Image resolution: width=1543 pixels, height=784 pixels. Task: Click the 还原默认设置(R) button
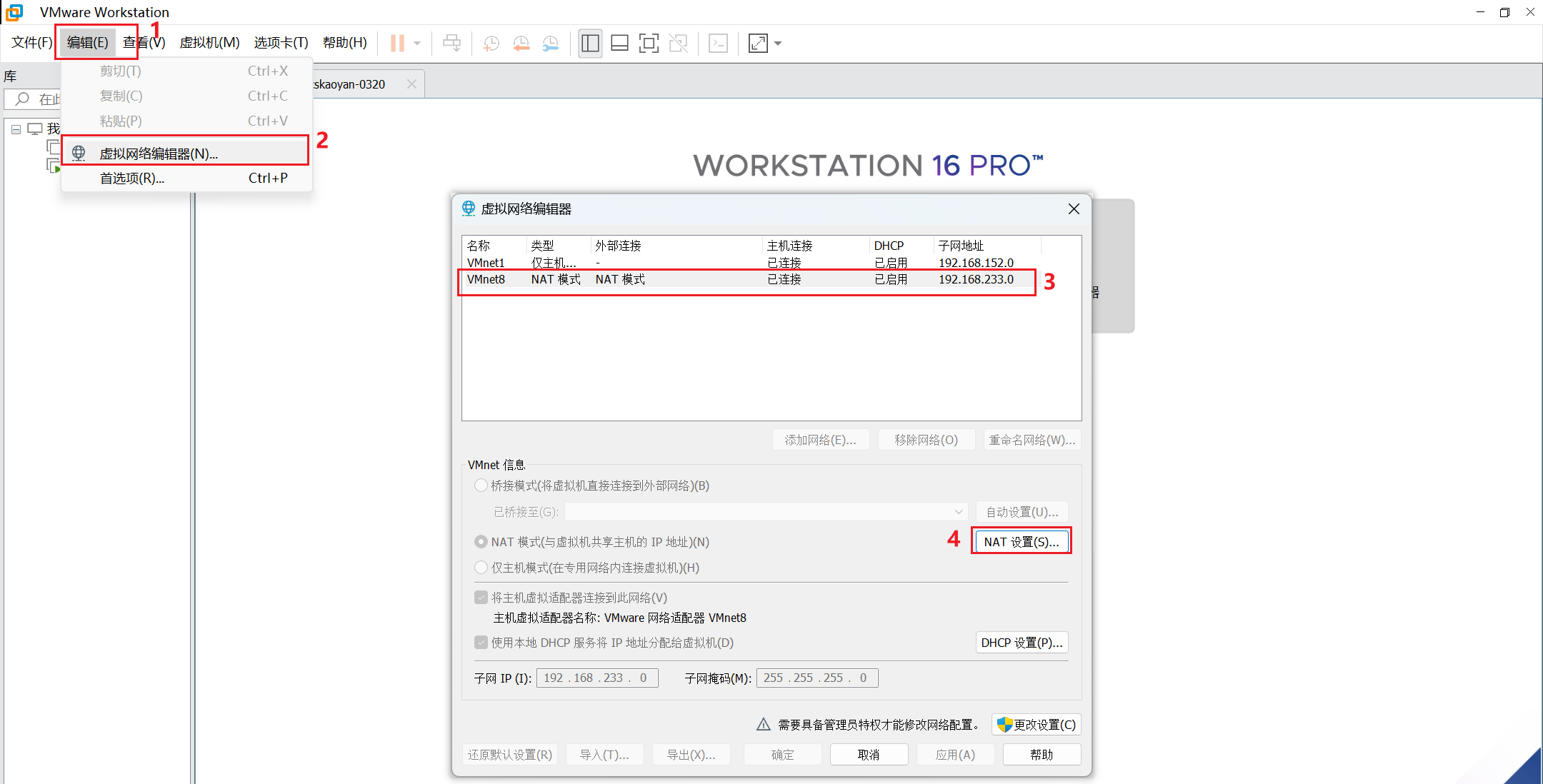[510, 755]
